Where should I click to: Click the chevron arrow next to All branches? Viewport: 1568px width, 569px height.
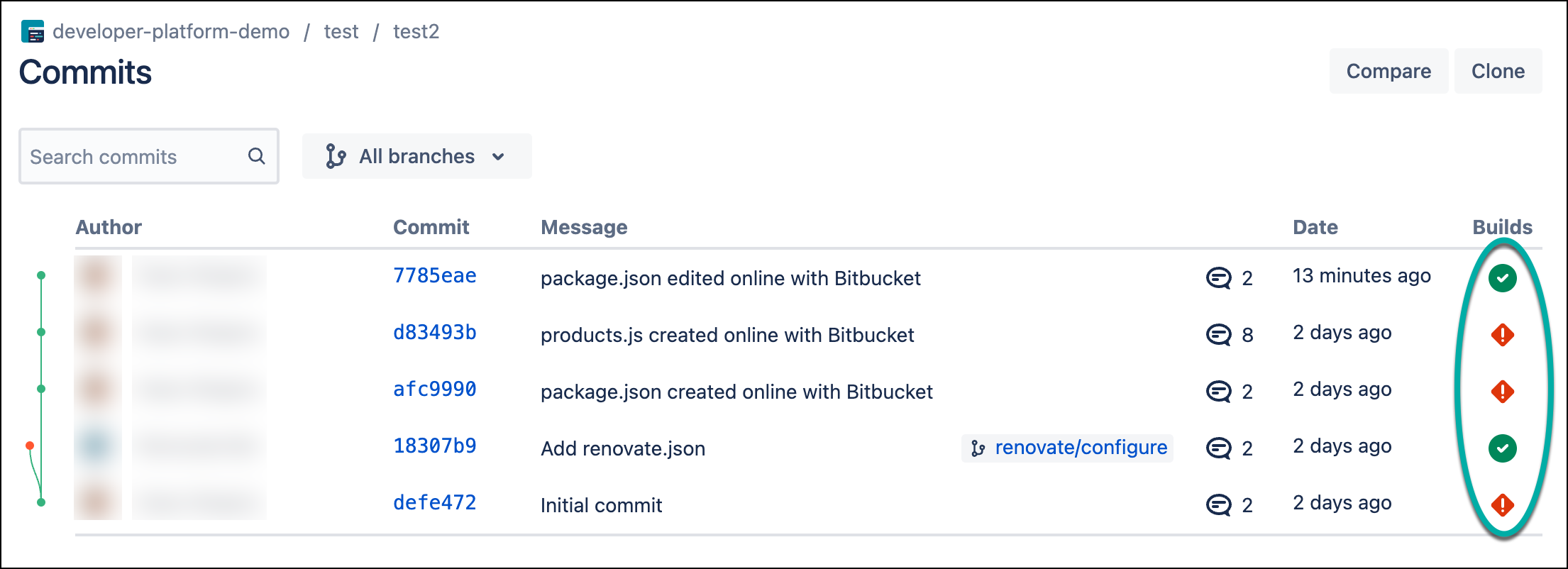(498, 157)
